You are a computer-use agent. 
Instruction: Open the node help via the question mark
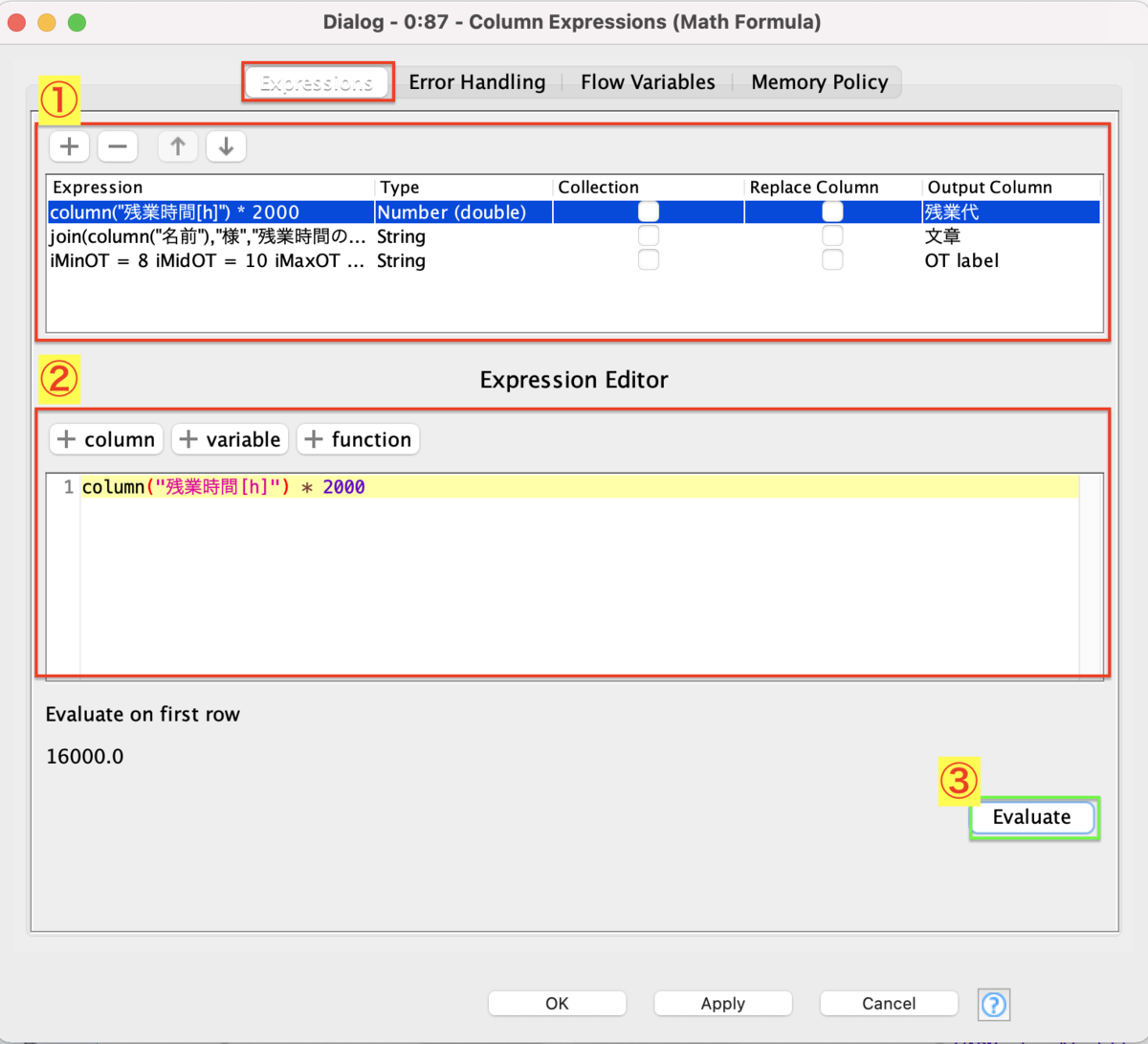tap(993, 1004)
